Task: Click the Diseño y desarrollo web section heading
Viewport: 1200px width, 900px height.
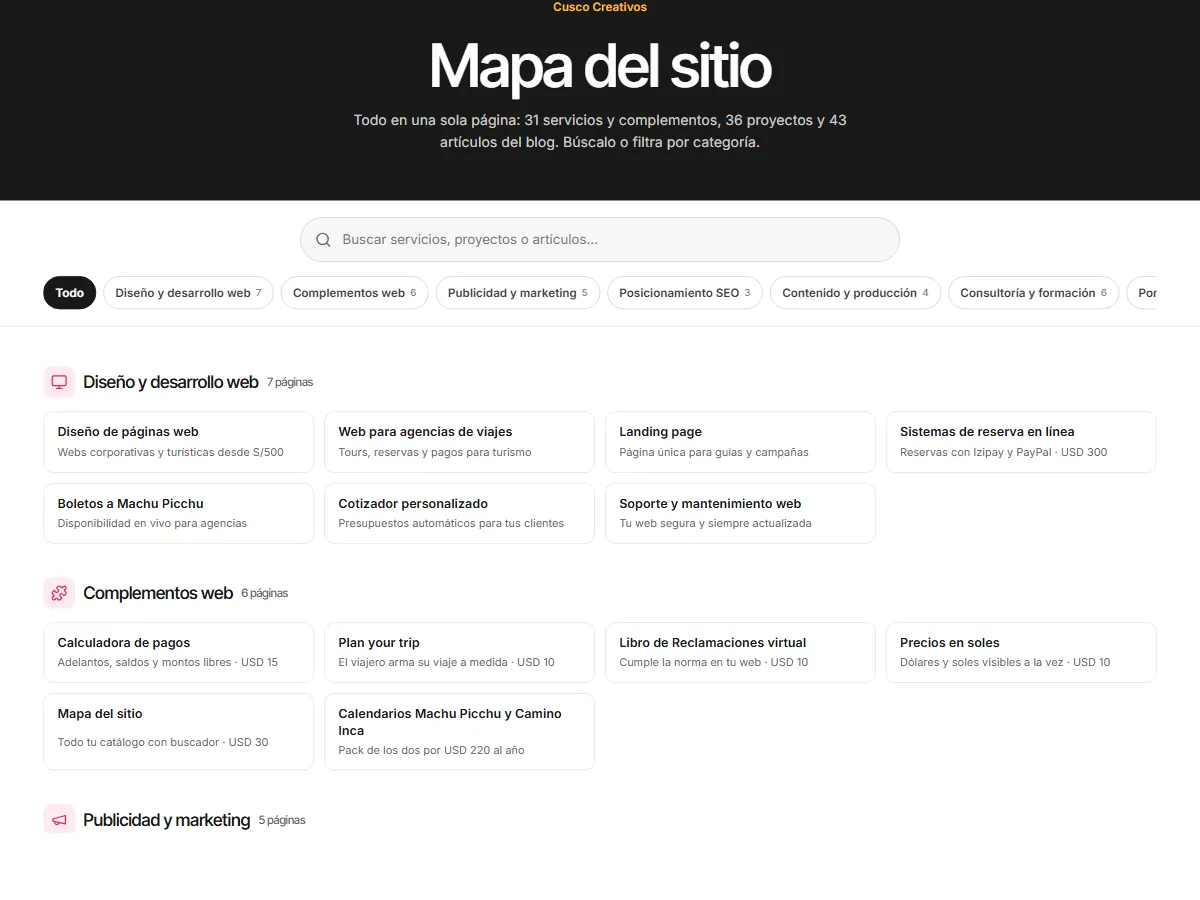Action: coord(171,382)
